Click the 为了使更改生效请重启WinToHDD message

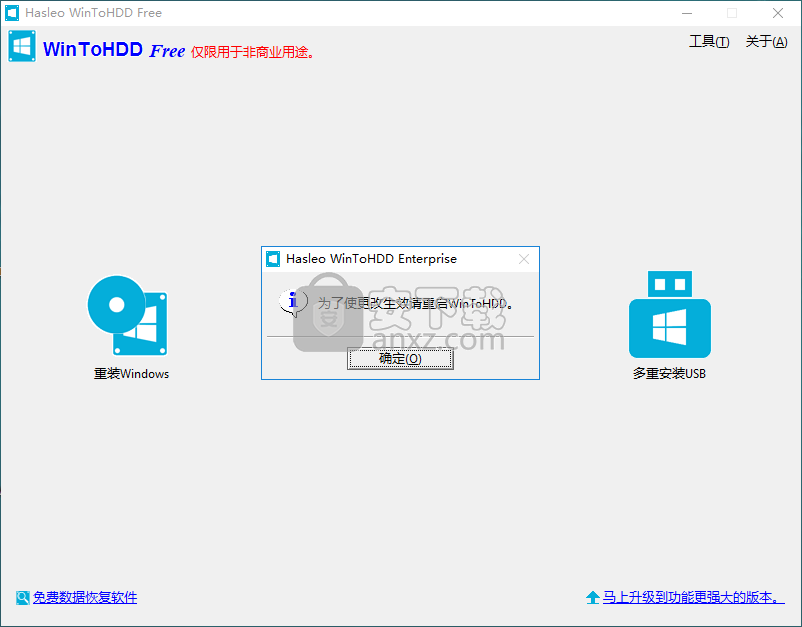click(415, 304)
